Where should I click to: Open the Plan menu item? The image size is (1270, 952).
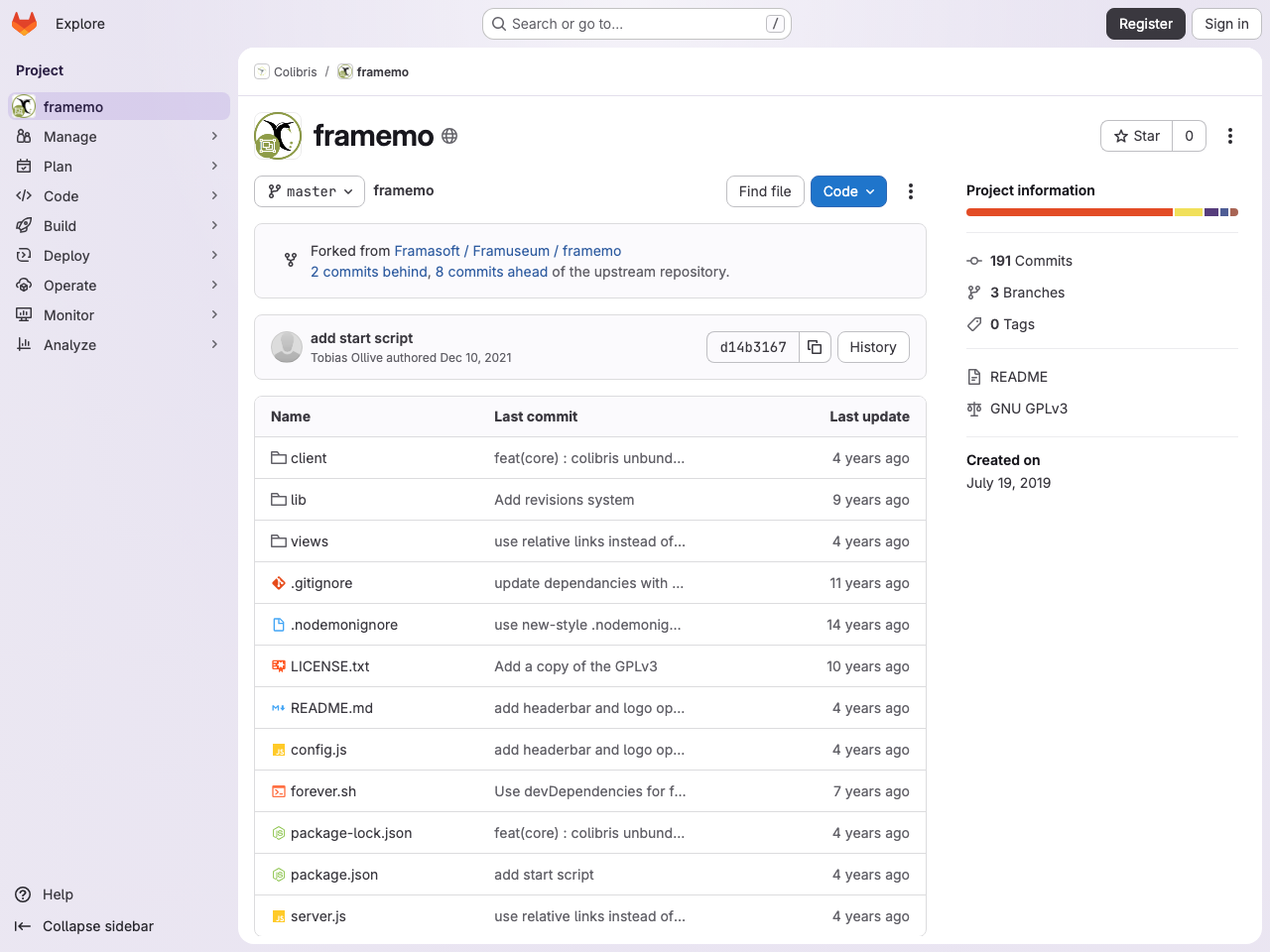tap(58, 166)
